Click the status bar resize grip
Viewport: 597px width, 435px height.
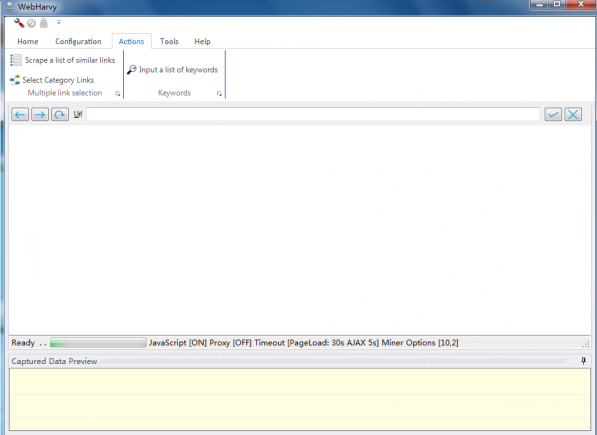pos(586,344)
